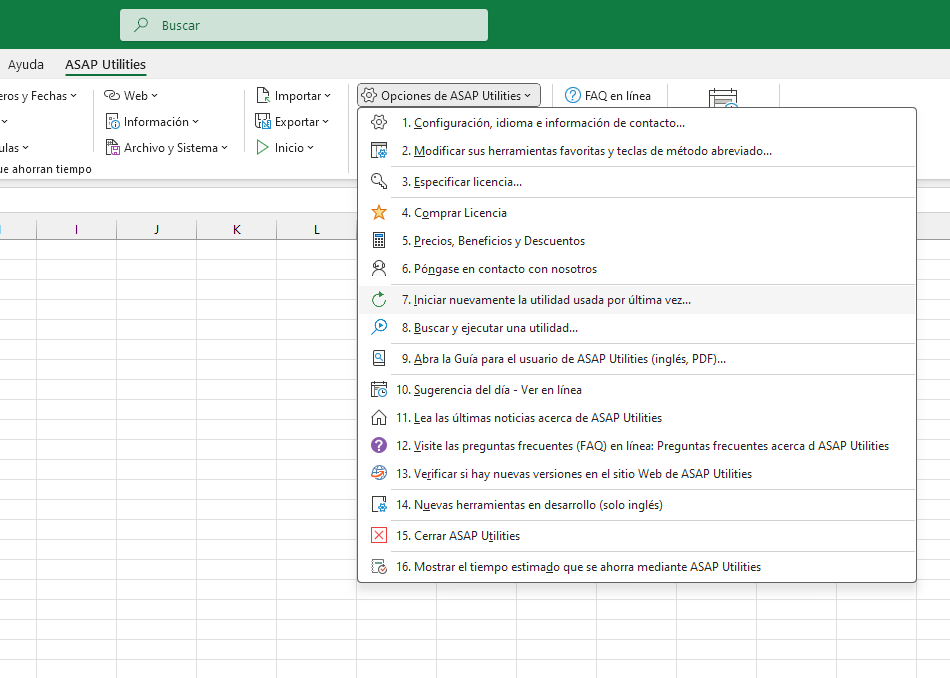Click into the Buscar search field
Screen dimensions: 950x678
304,25
